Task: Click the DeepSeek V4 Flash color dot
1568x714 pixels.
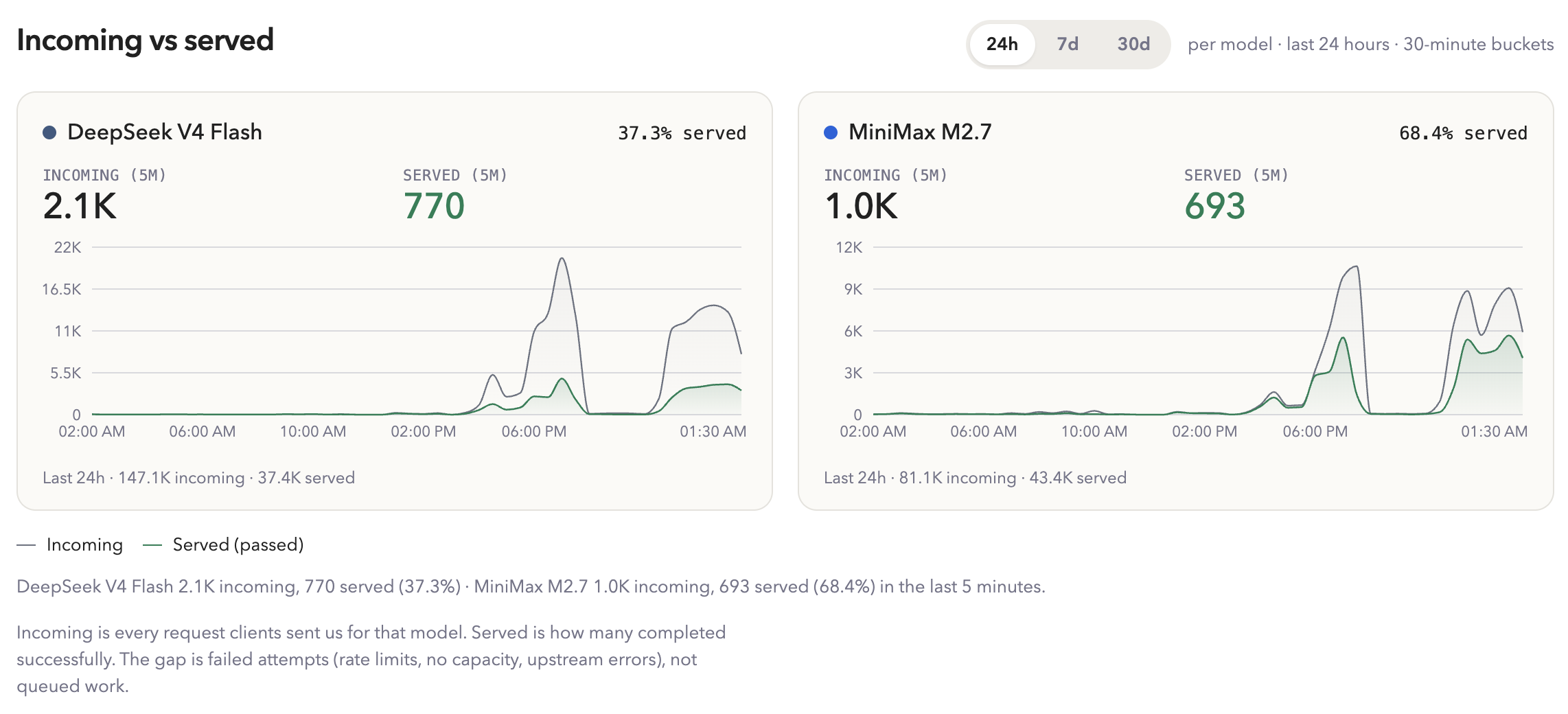Action: (49, 133)
